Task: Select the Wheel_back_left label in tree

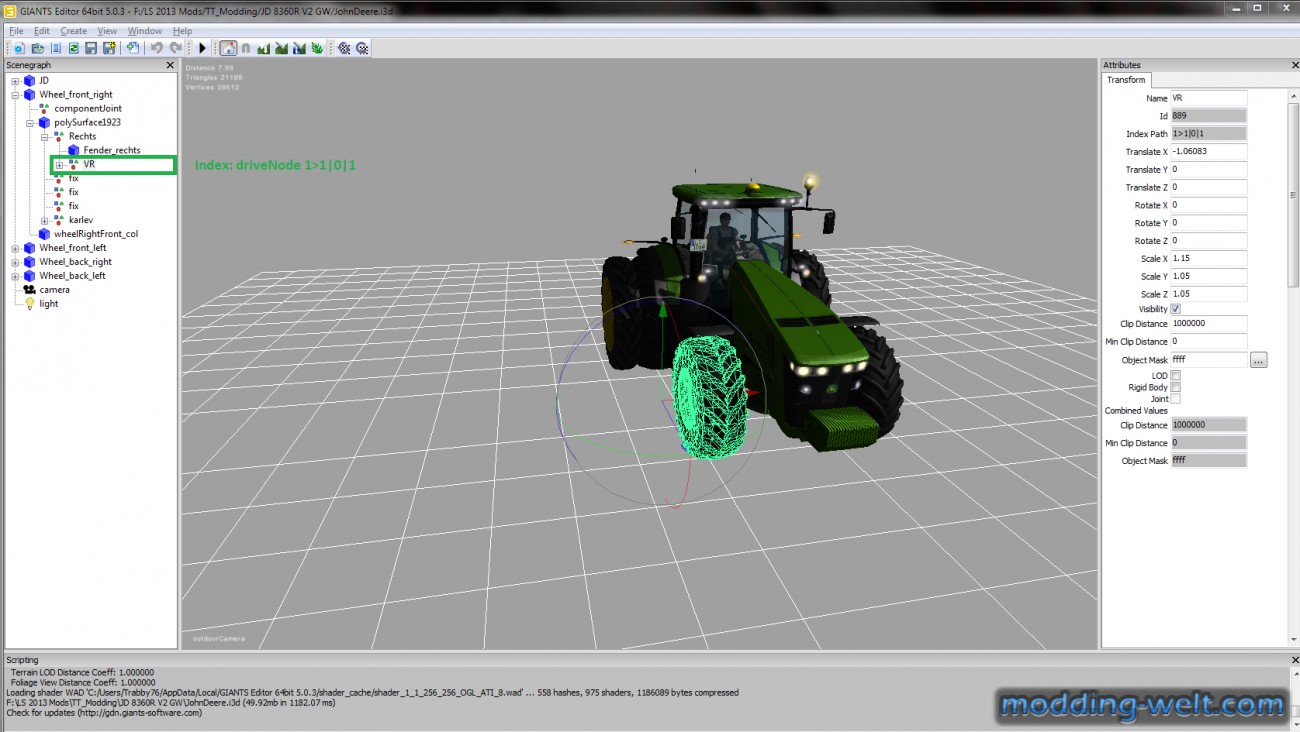Action: 73,276
